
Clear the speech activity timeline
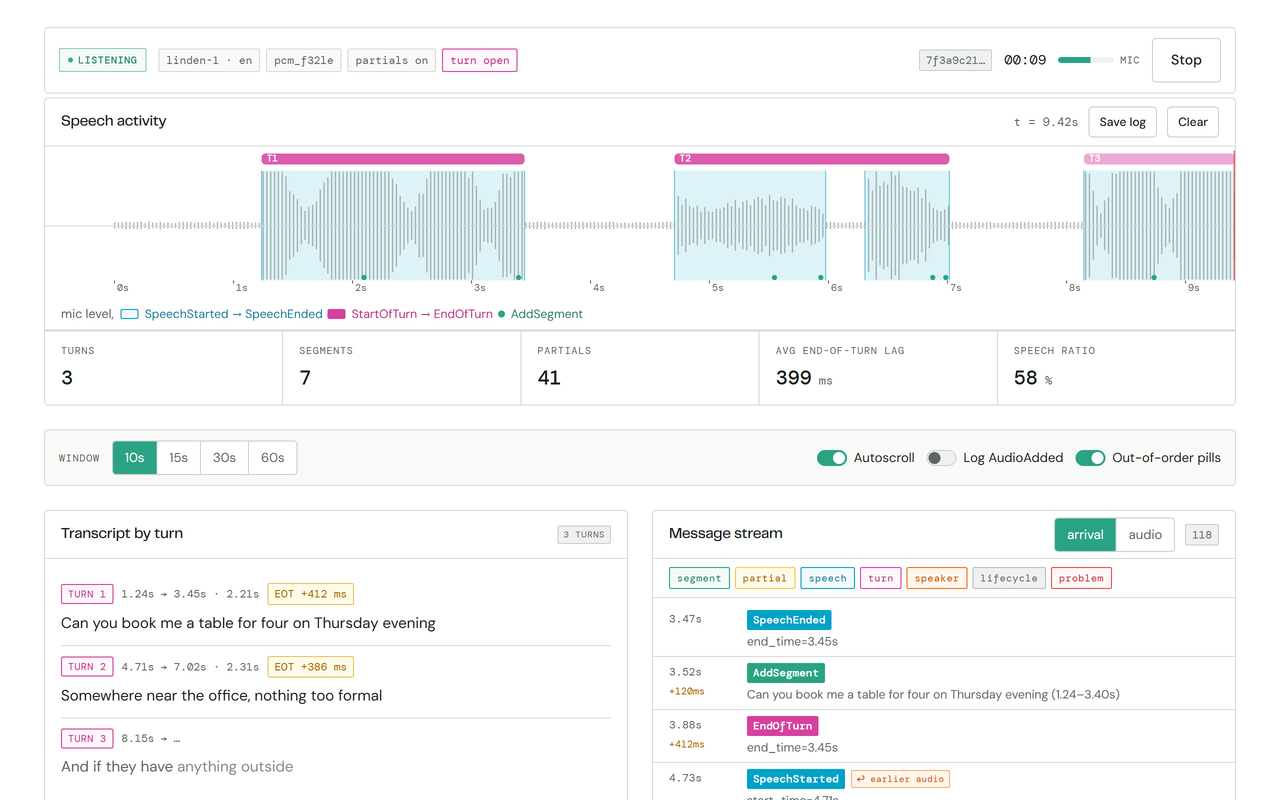coord(1192,122)
